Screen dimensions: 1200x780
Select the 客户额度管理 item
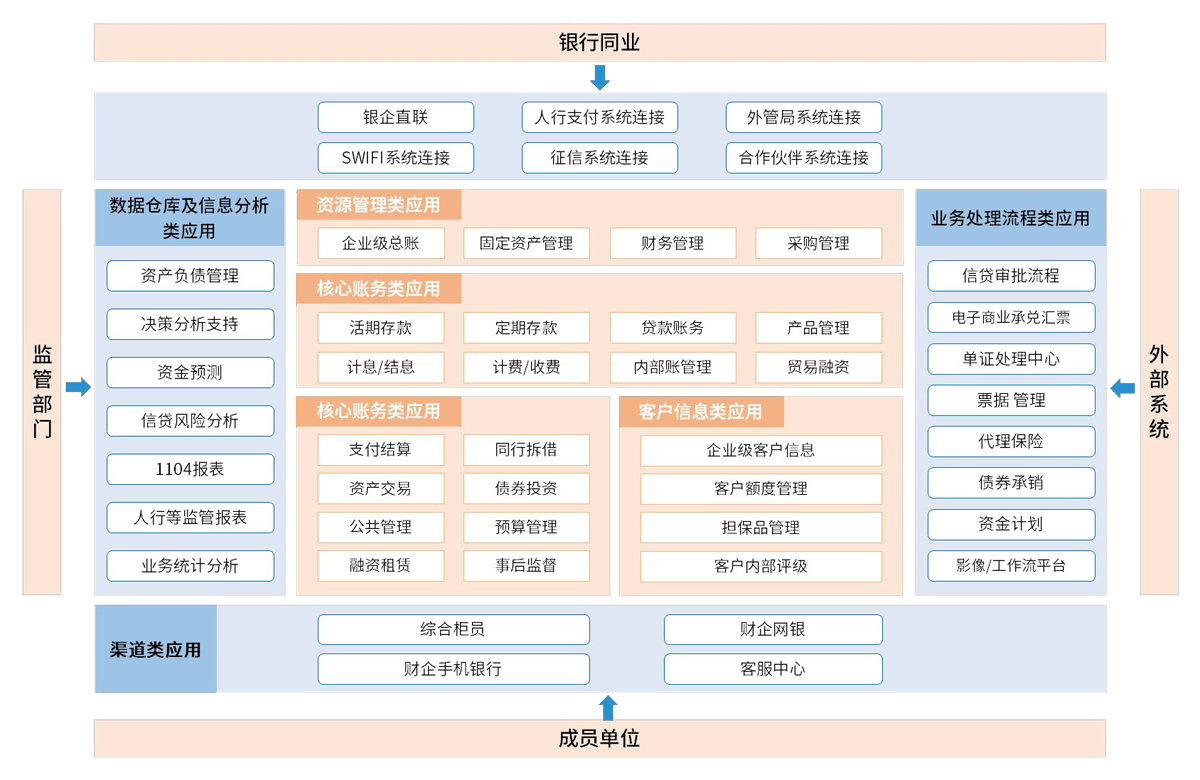[x=761, y=489]
